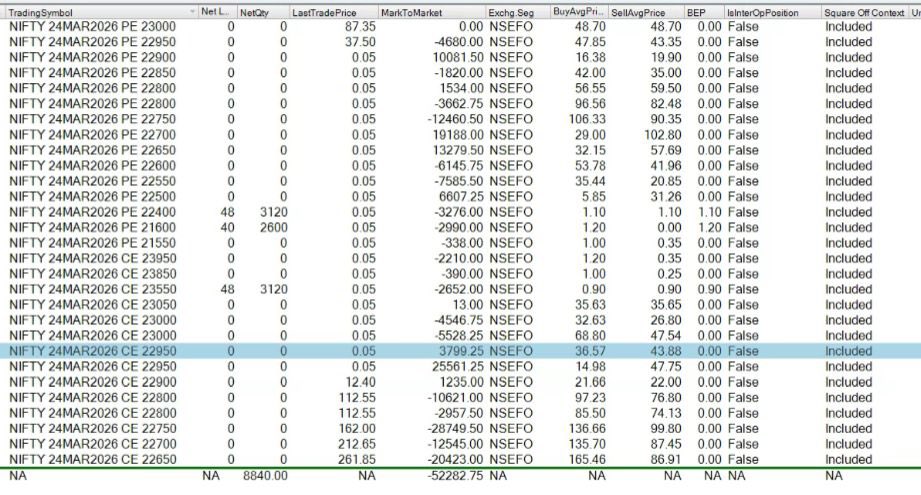Select the NIFTY 24MAR2026 PE 22650 symbol
921x495 pixels.
click(x=92, y=150)
